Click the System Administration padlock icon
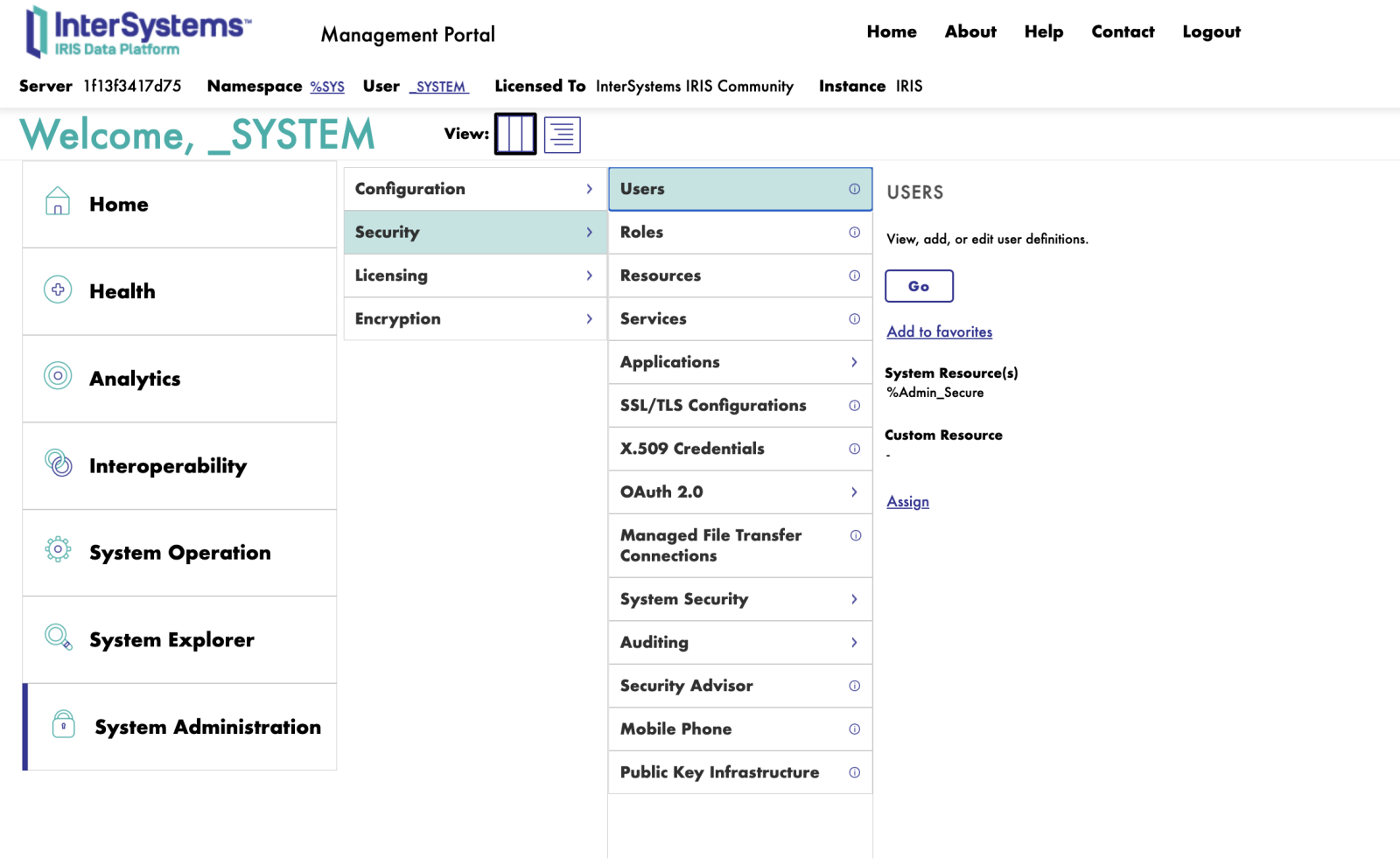 pos(64,724)
